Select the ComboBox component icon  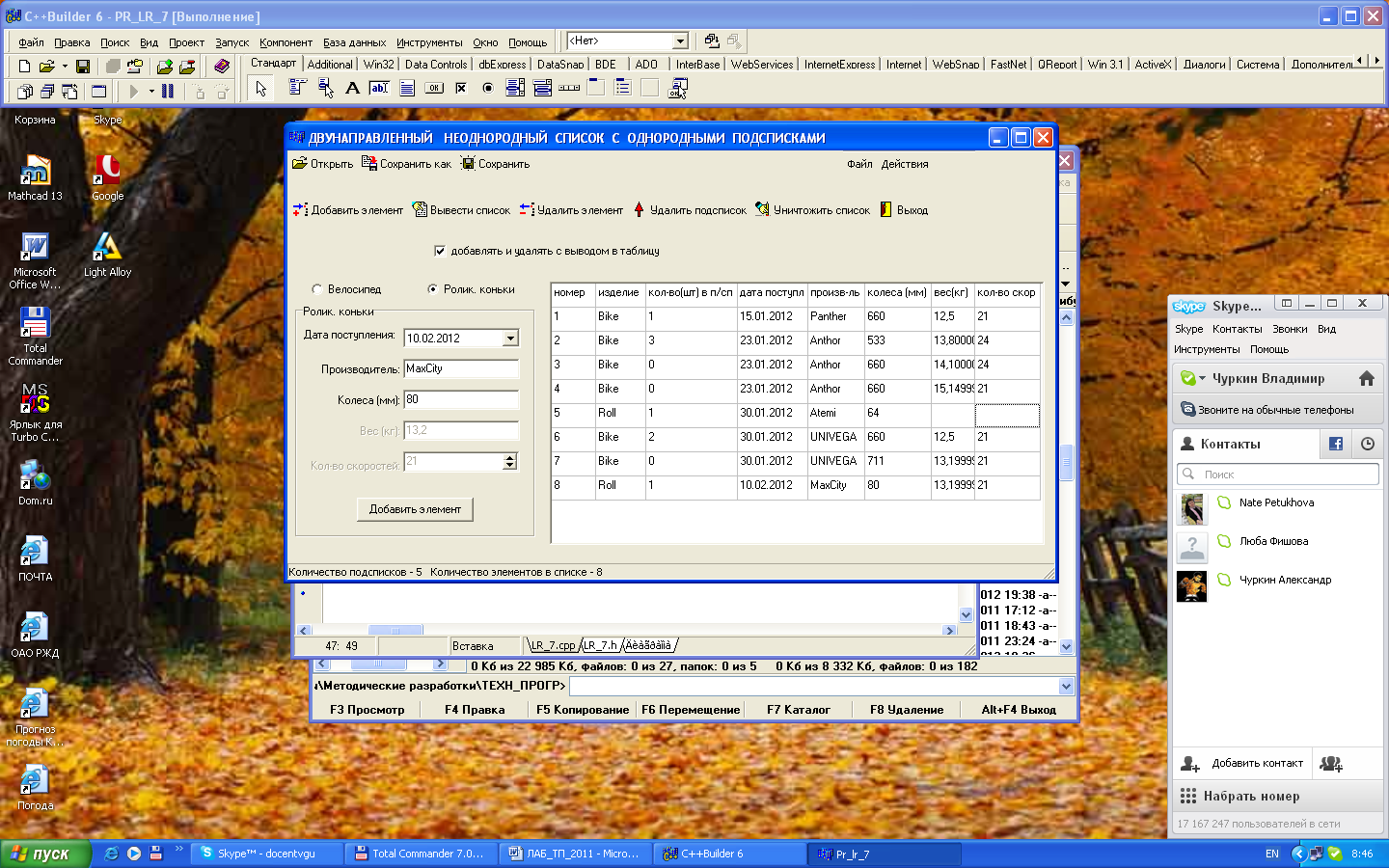[x=542, y=88]
